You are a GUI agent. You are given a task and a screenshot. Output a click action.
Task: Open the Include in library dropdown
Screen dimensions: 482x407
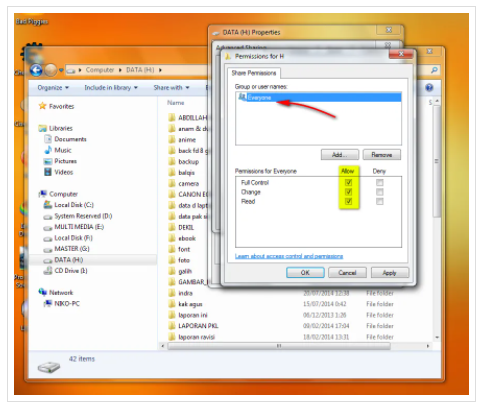click(x=111, y=88)
